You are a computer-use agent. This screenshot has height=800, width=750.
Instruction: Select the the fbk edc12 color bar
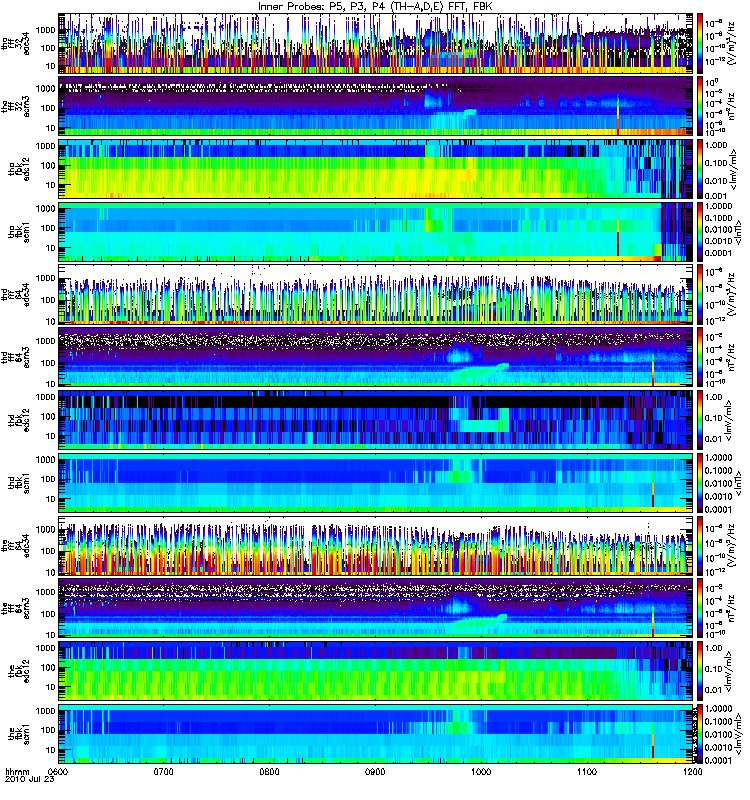point(700,671)
